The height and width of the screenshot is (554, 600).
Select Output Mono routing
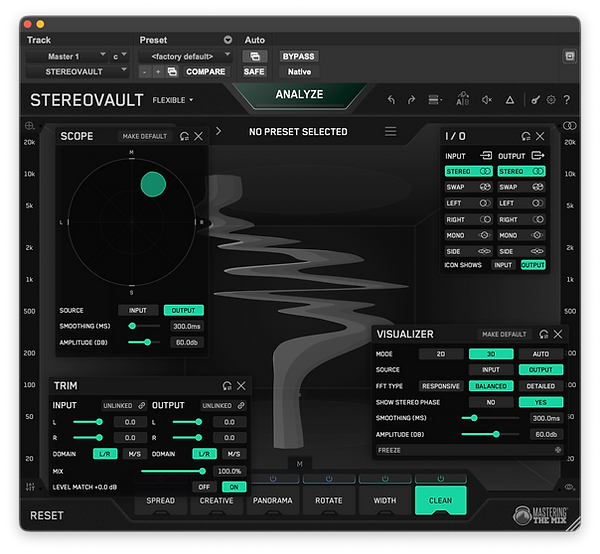pos(521,235)
